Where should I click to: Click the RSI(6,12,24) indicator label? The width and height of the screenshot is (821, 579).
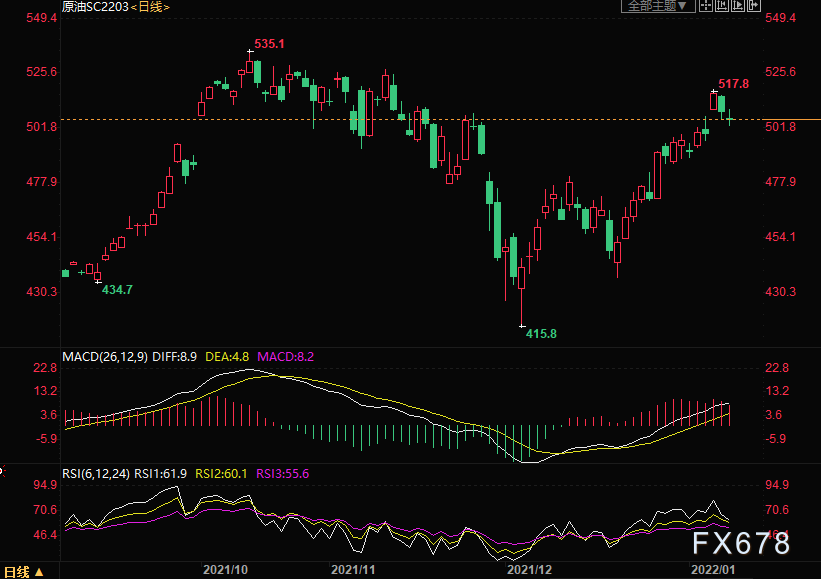pos(96,474)
